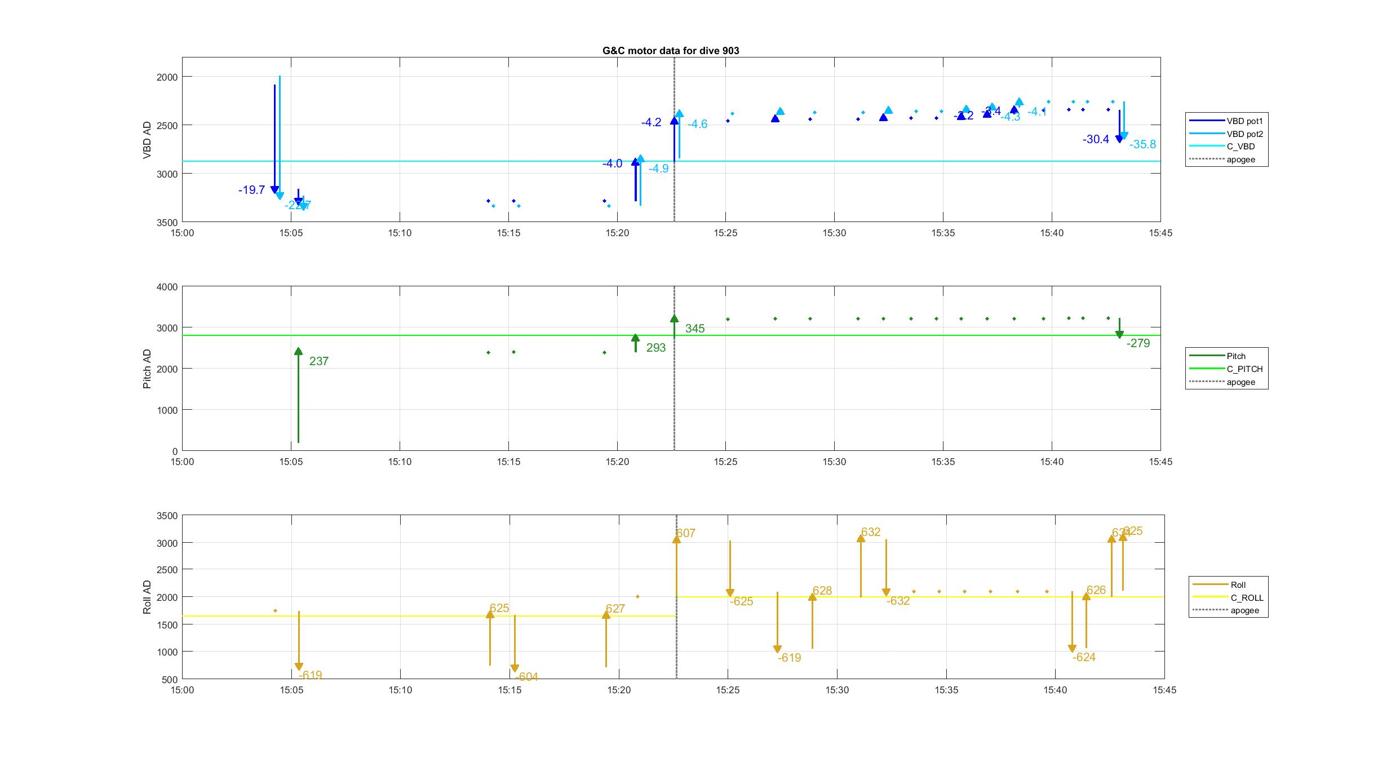Click the "Roll AD" y-axis label
1400x764 pixels.
coord(147,597)
